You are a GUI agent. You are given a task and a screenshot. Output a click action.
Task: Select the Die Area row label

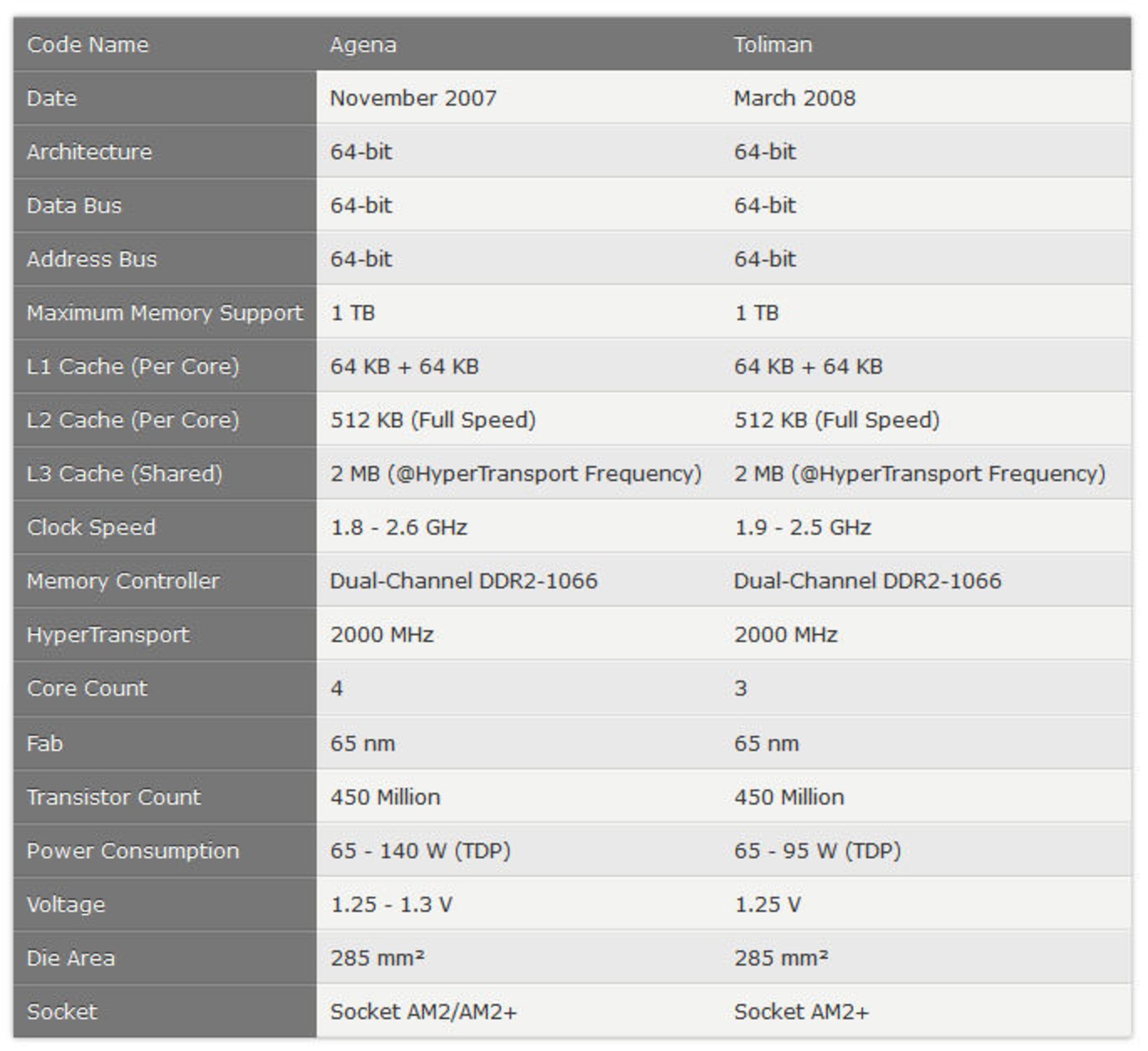pos(71,958)
